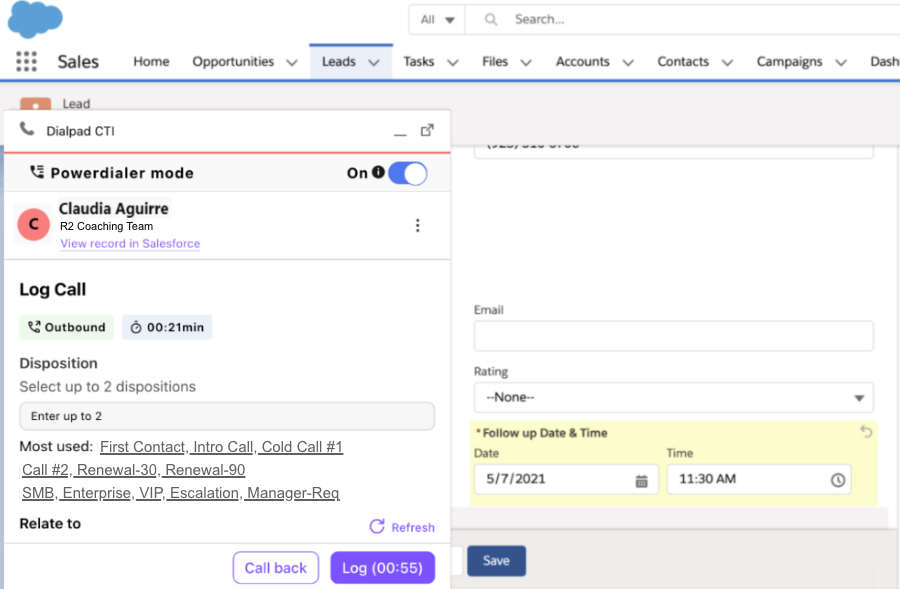Open the Files tab
The height and width of the screenshot is (589, 900).
pyautogui.click(x=495, y=61)
